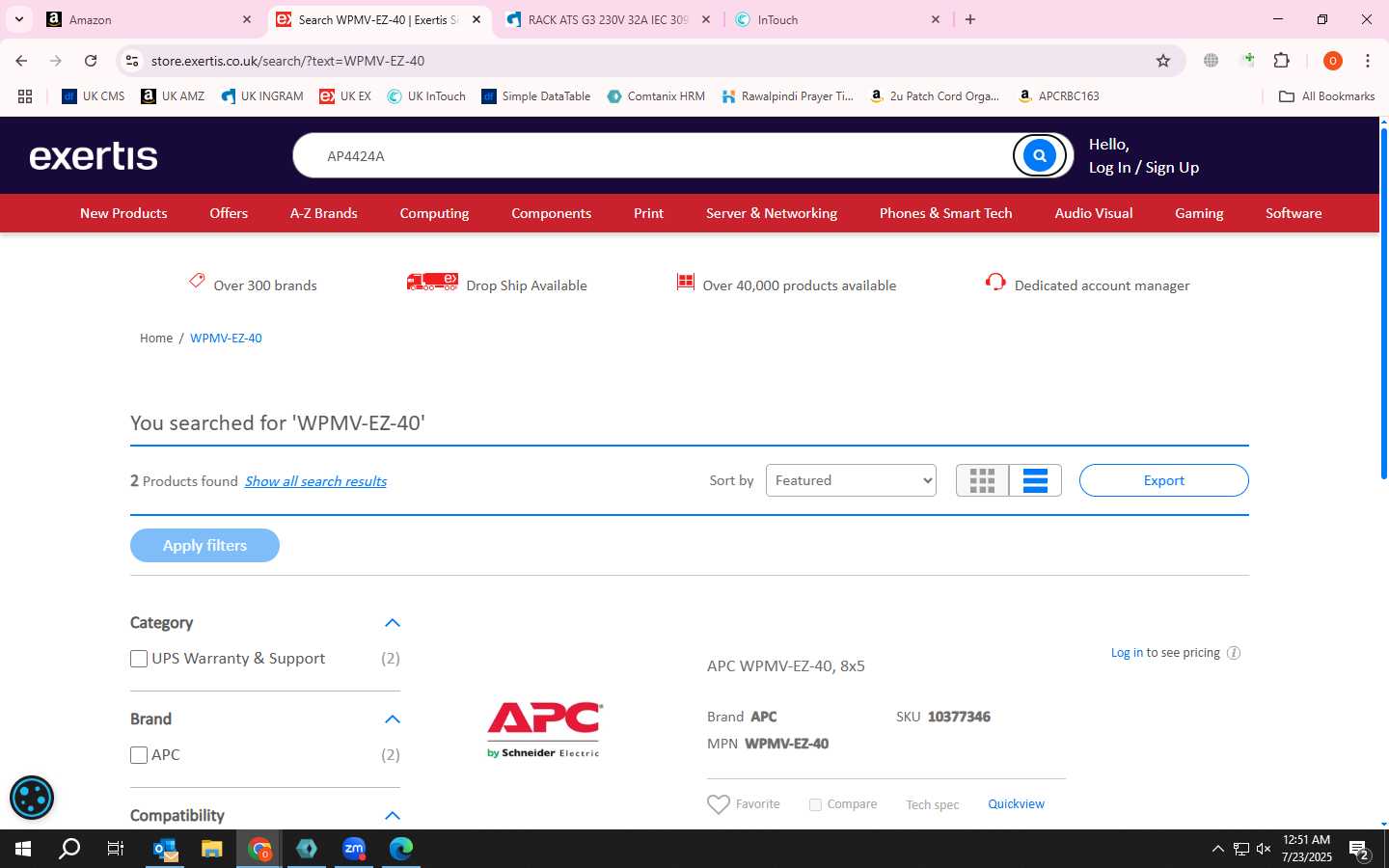
Task: Open the Sort by Featured dropdown
Action: 851,480
